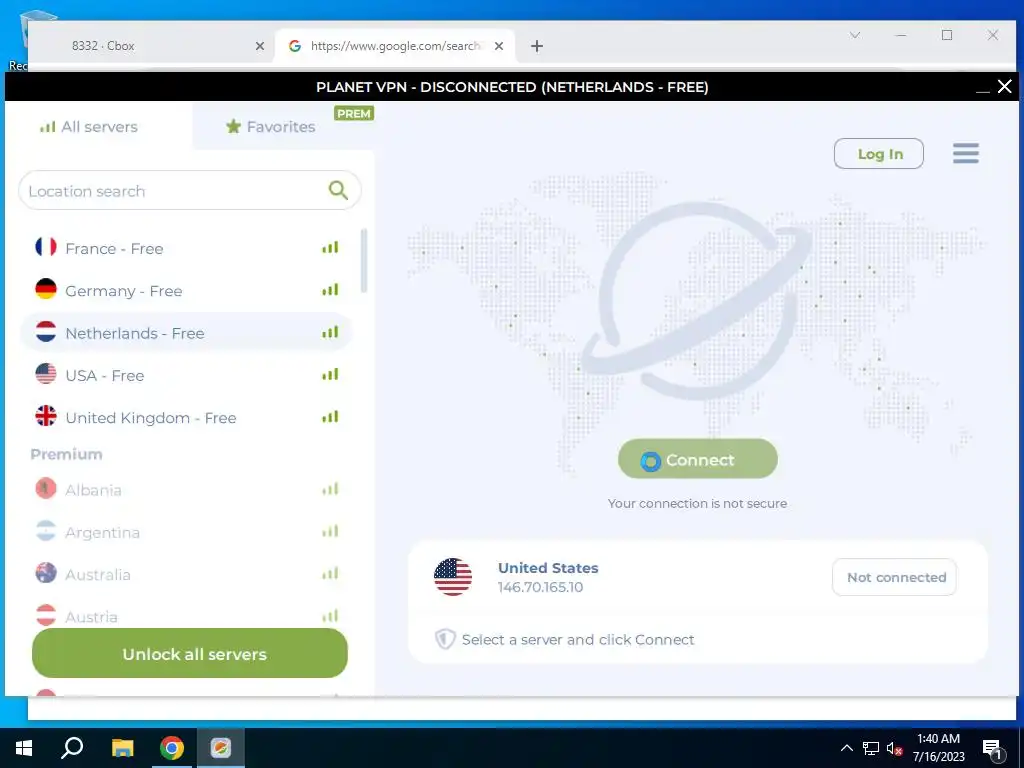This screenshot has width=1024, height=768.
Task: Click the Log In button
Action: (878, 153)
